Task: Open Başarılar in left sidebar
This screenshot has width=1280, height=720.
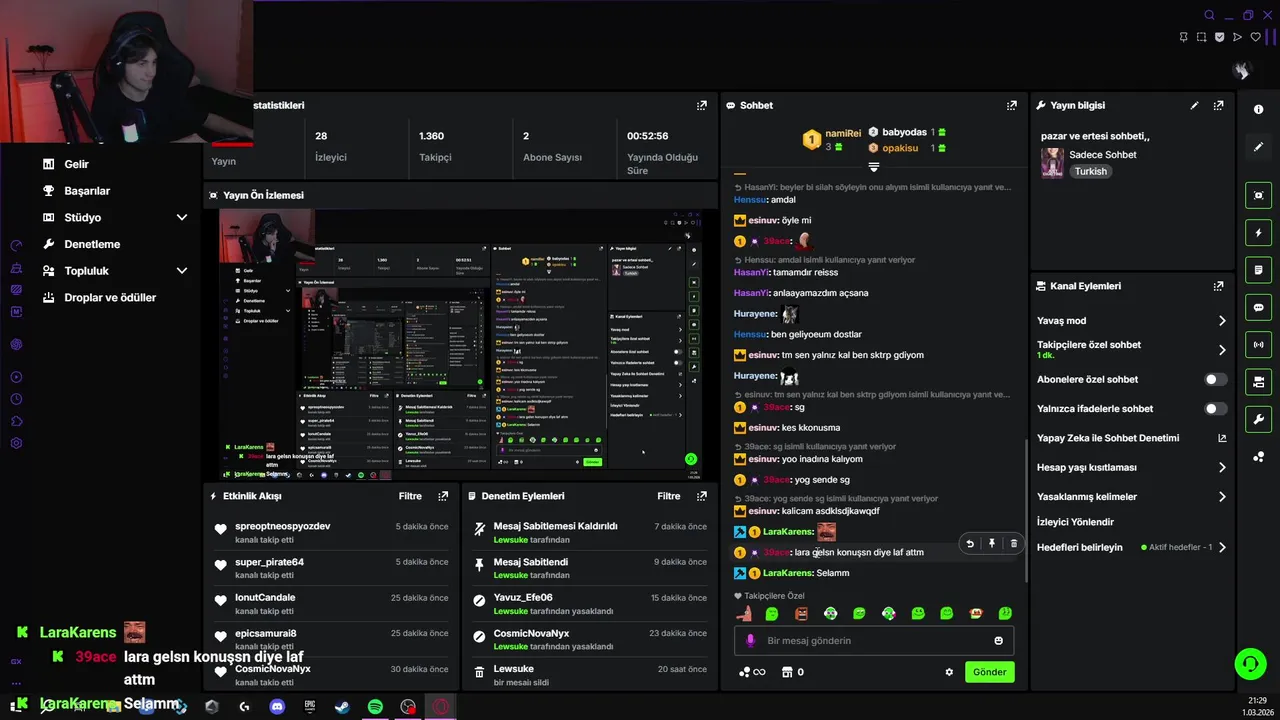Action: [x=87, y=191]
